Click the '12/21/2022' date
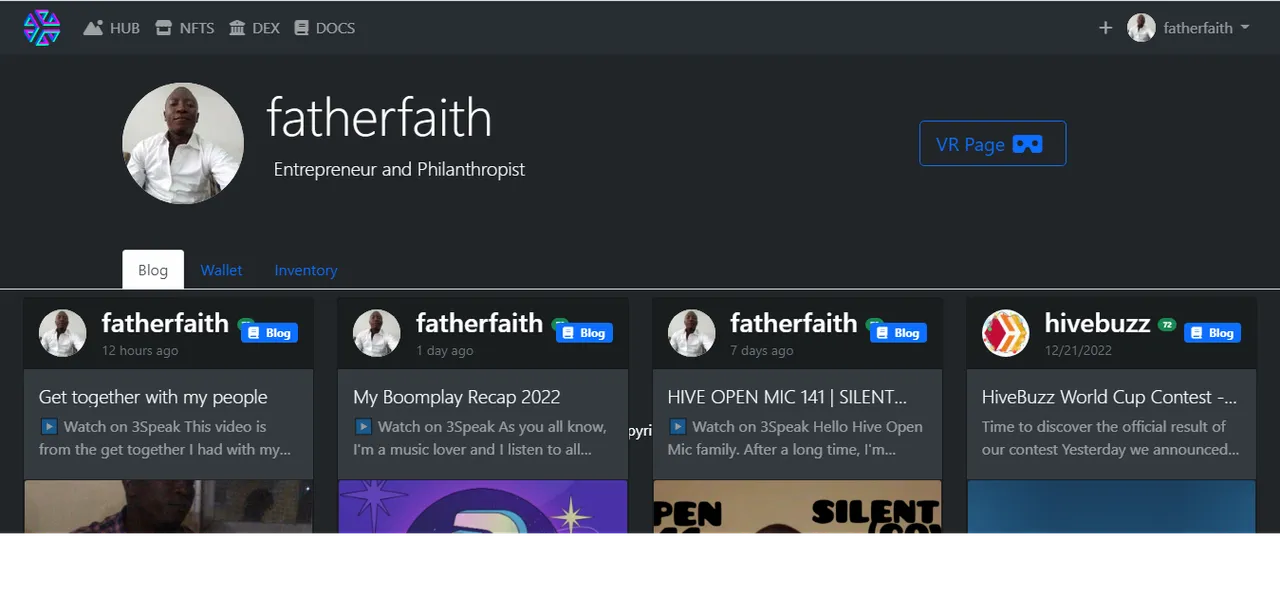Image resolution: width=1280 pixels, height=598 pixels. click(1078, 351)
